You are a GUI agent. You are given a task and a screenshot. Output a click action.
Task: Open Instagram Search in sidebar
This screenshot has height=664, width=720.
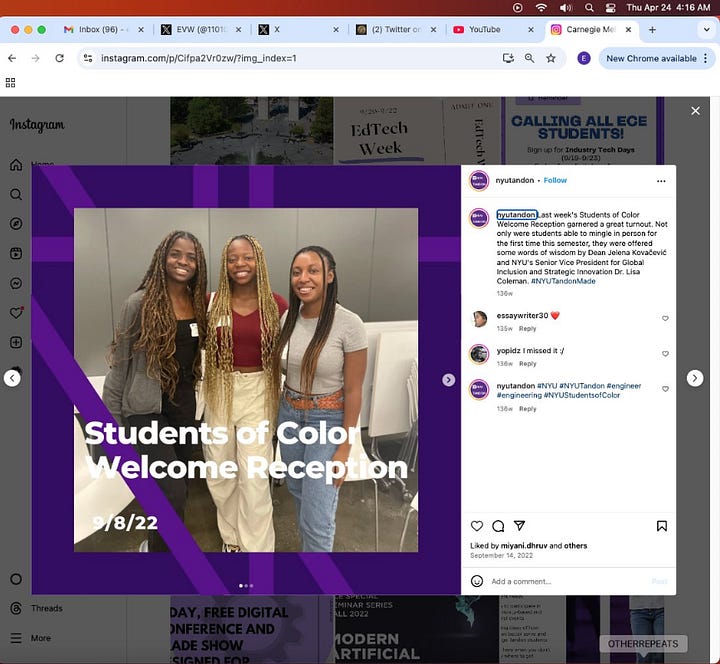(16, 194)
